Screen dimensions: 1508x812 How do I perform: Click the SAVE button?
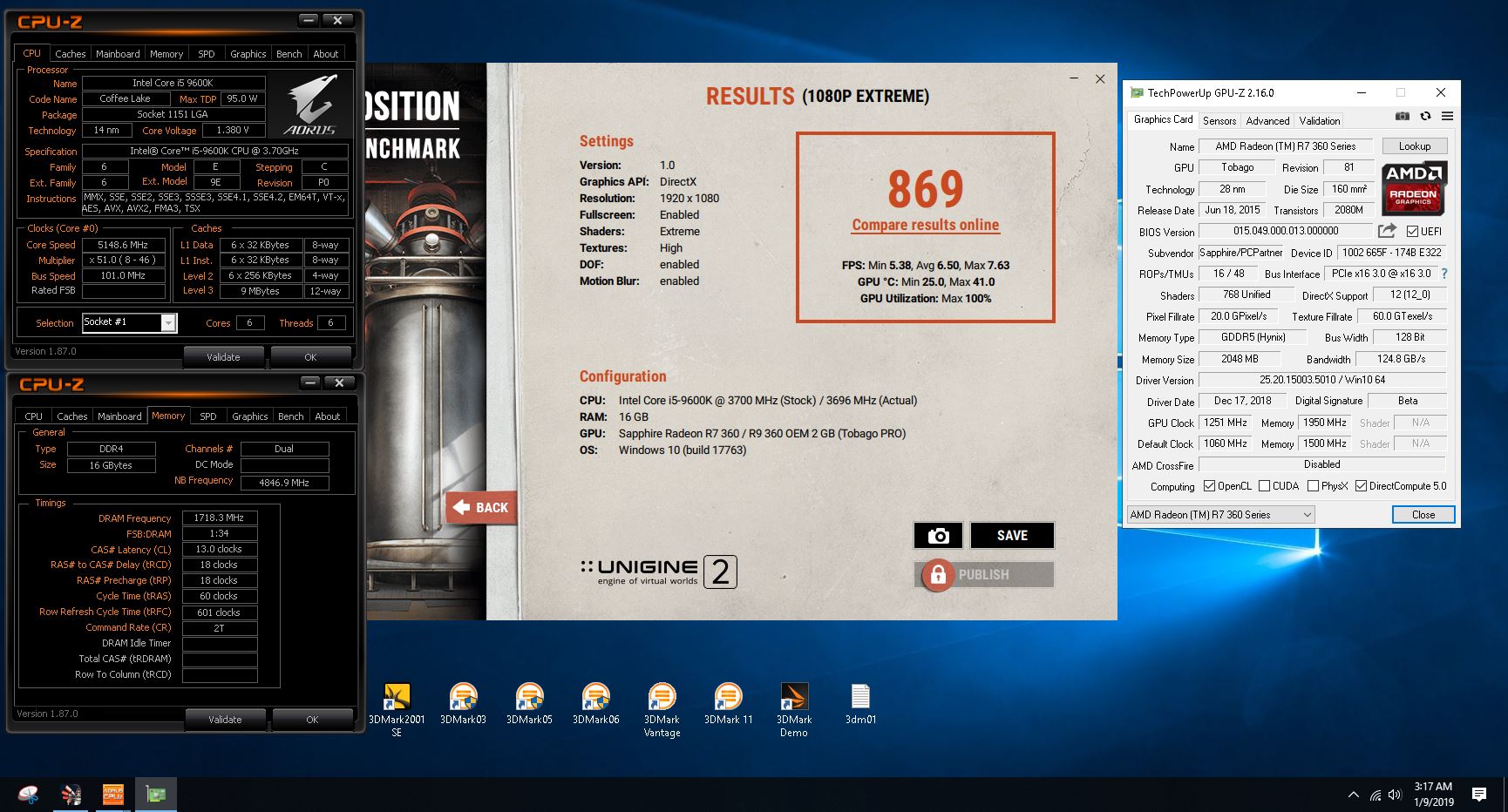coord(1012,536)
